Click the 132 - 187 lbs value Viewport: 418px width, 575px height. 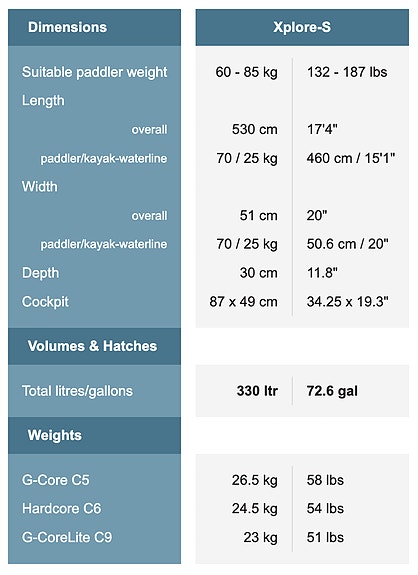tap(347, 72)
